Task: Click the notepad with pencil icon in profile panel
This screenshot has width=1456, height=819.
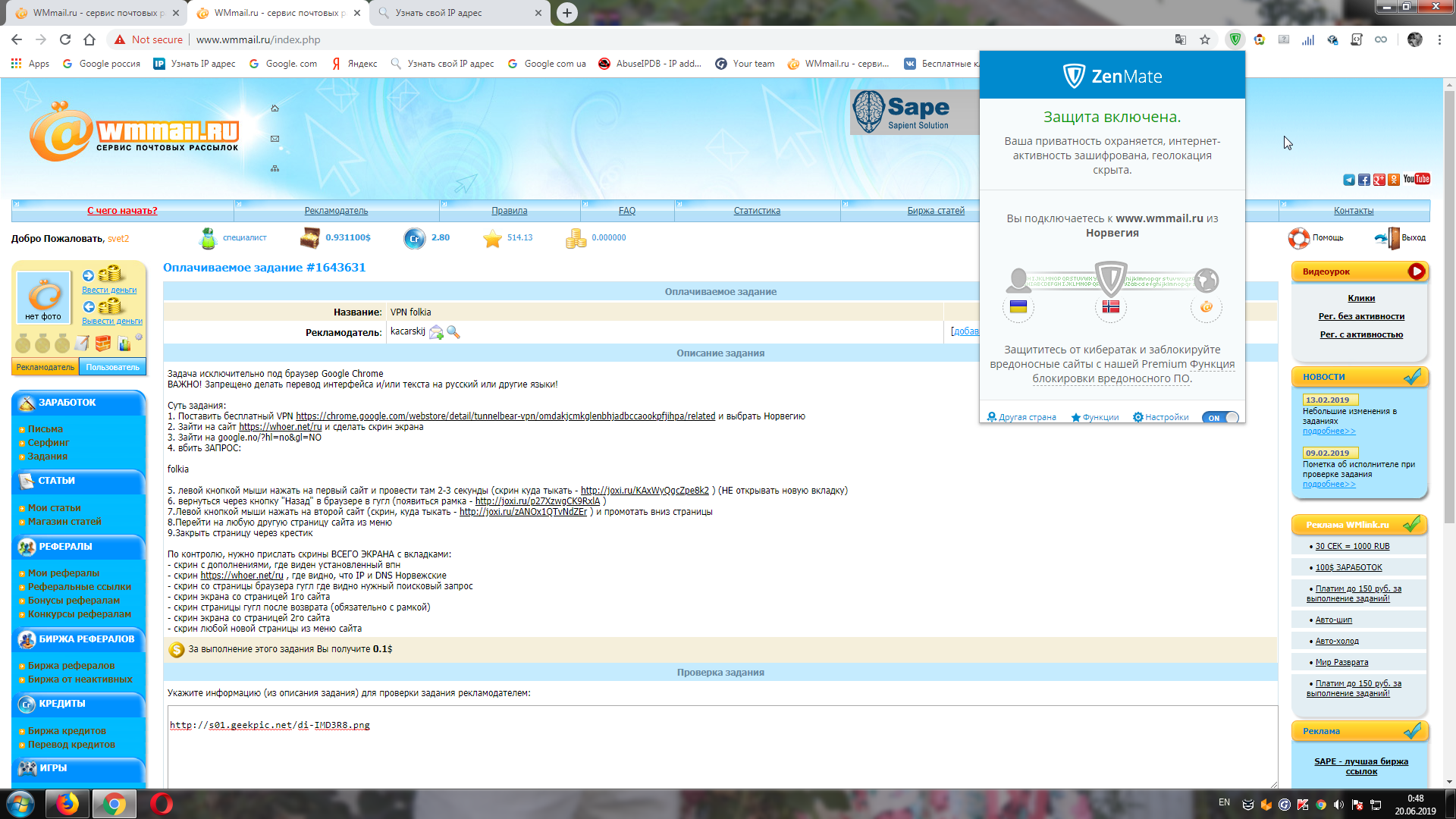Action: (x=82, y=344)
